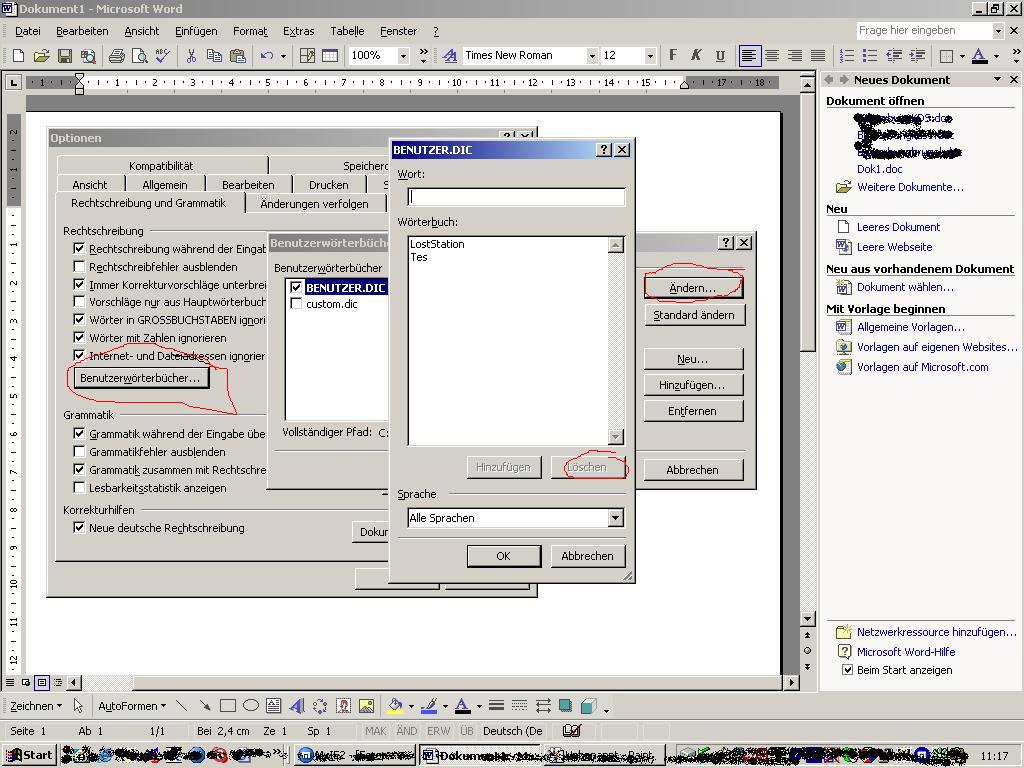1024x768 pixels.
Task: Open the Extras menu
Action: (298, 31)
